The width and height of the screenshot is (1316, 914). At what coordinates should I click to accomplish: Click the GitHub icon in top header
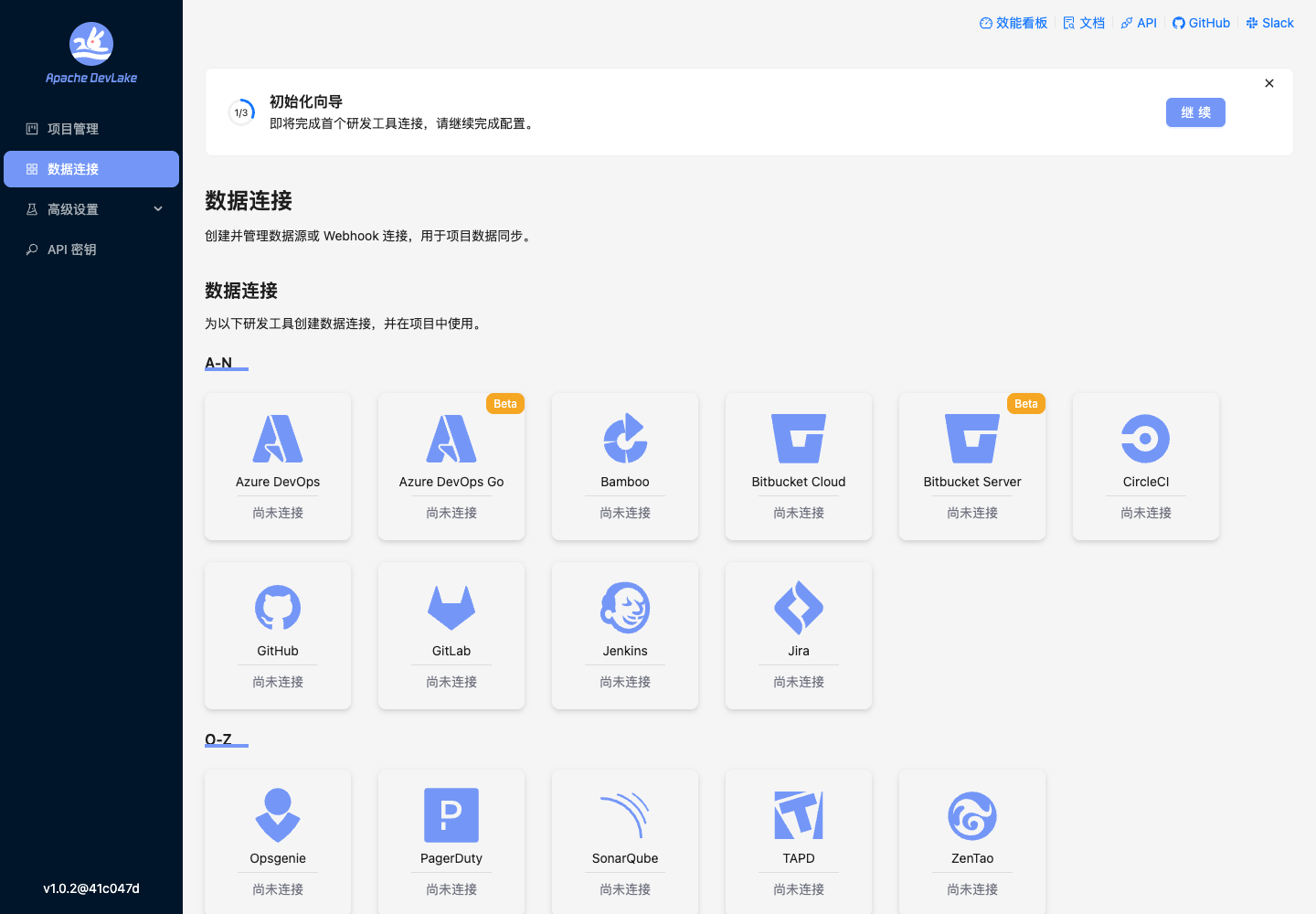[x=1179, y=23]
